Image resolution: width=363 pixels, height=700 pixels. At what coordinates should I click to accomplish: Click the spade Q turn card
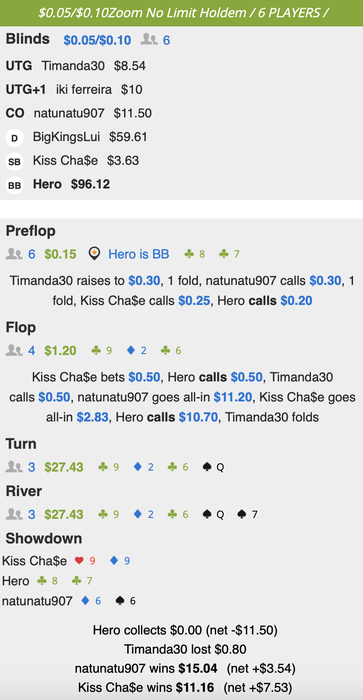point(213,467)
